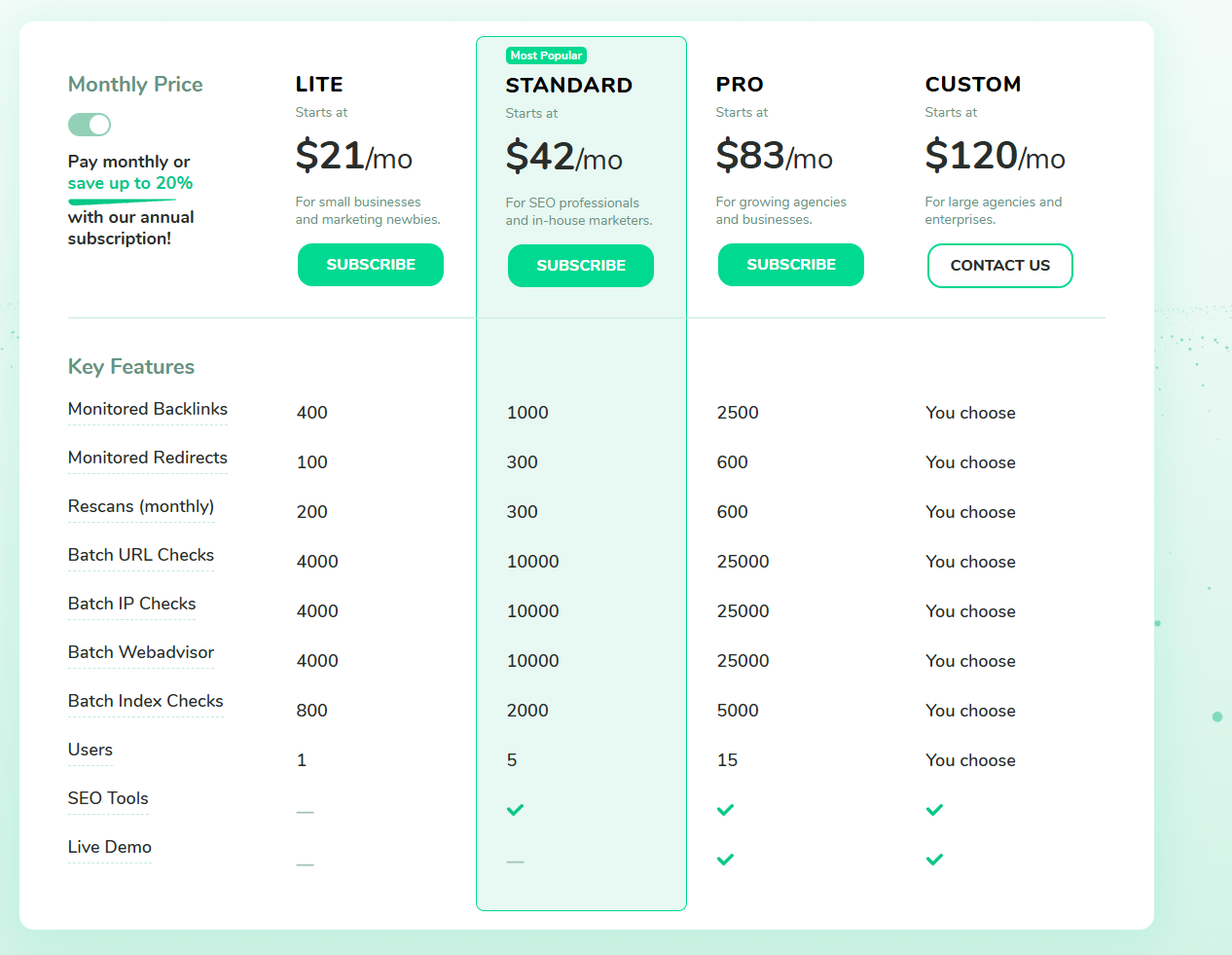Click the Monitored Redirects feature label
Image resolution: width=1232 pixels, height=955 pixels.
tap(148, 458)
